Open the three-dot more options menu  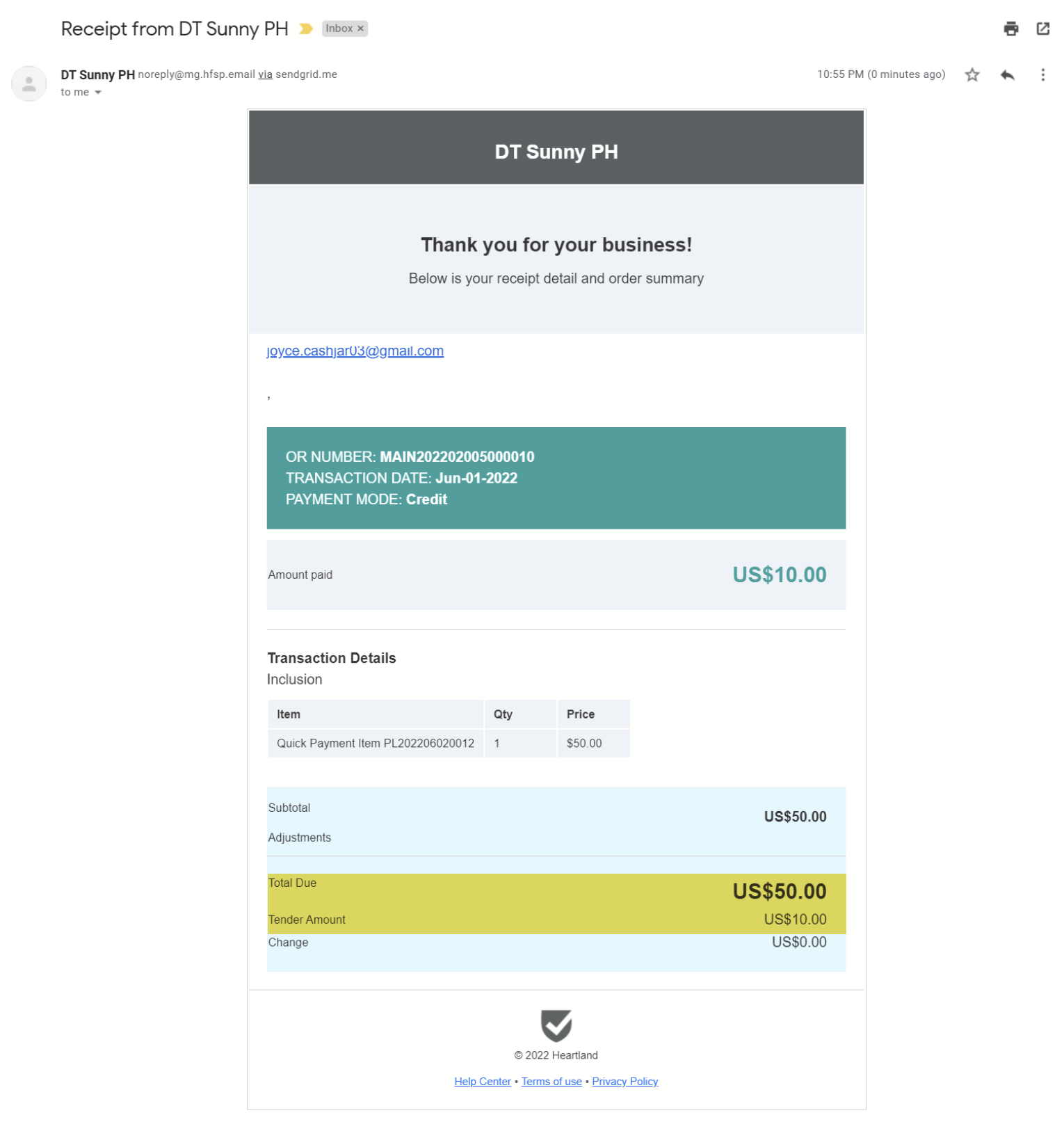pos(1042,75)
